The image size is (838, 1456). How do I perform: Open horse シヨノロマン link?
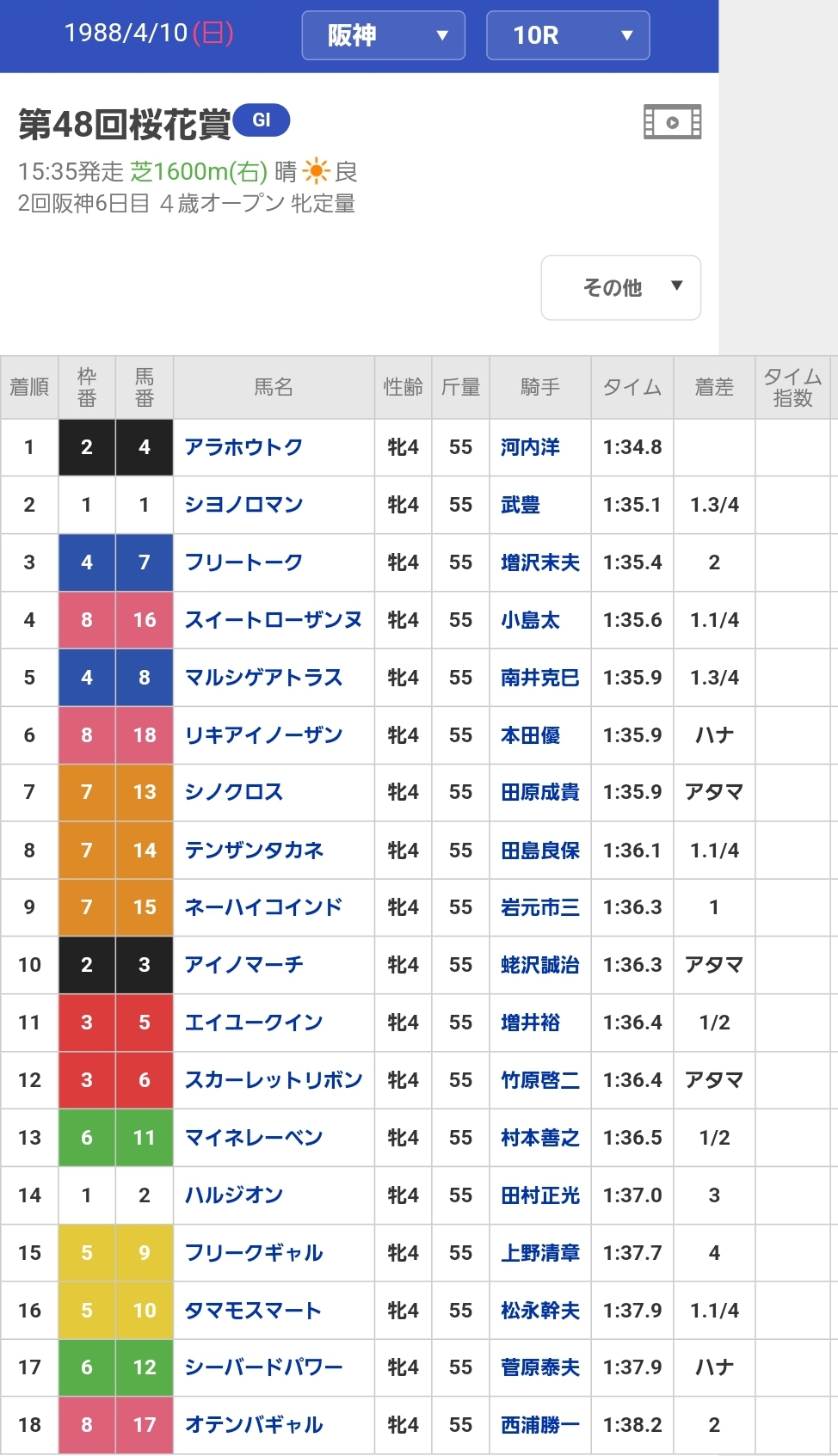click(243, 505)
